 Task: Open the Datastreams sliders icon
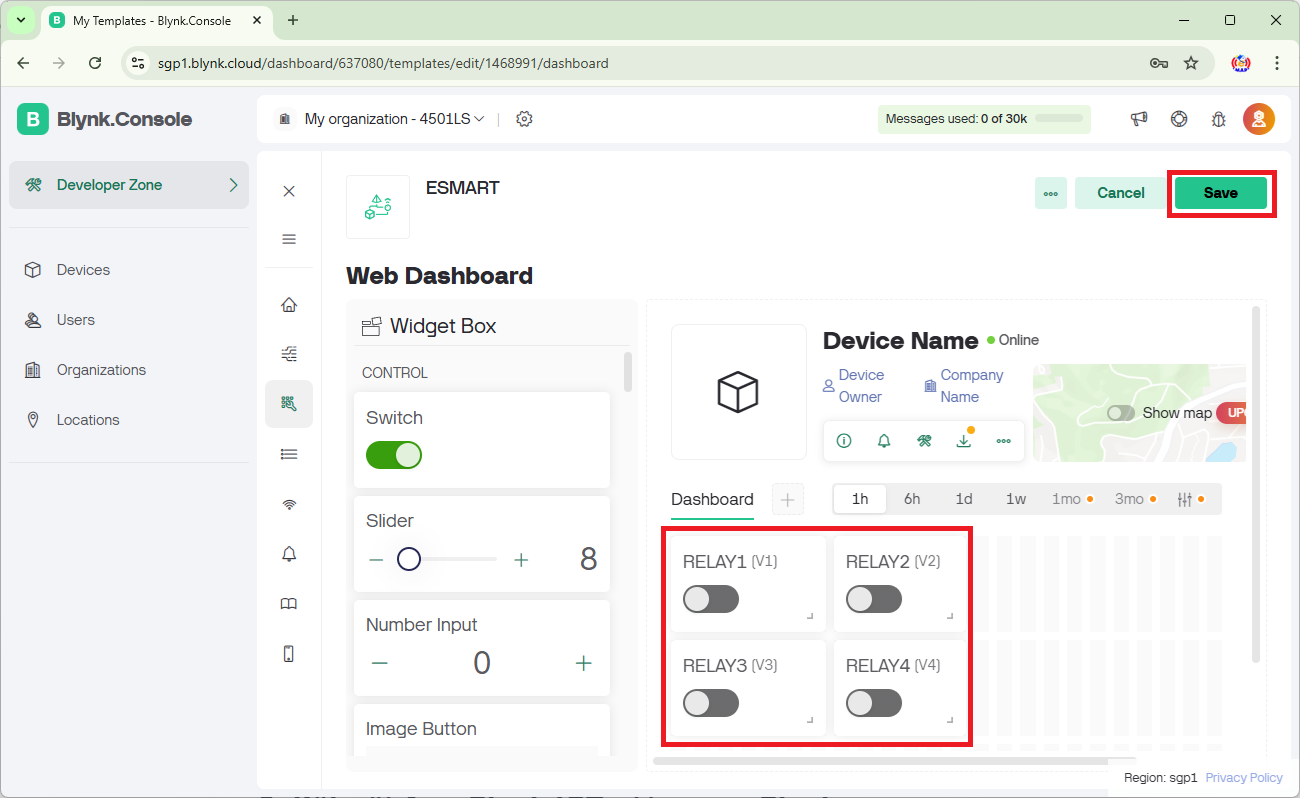pos(289,354)
